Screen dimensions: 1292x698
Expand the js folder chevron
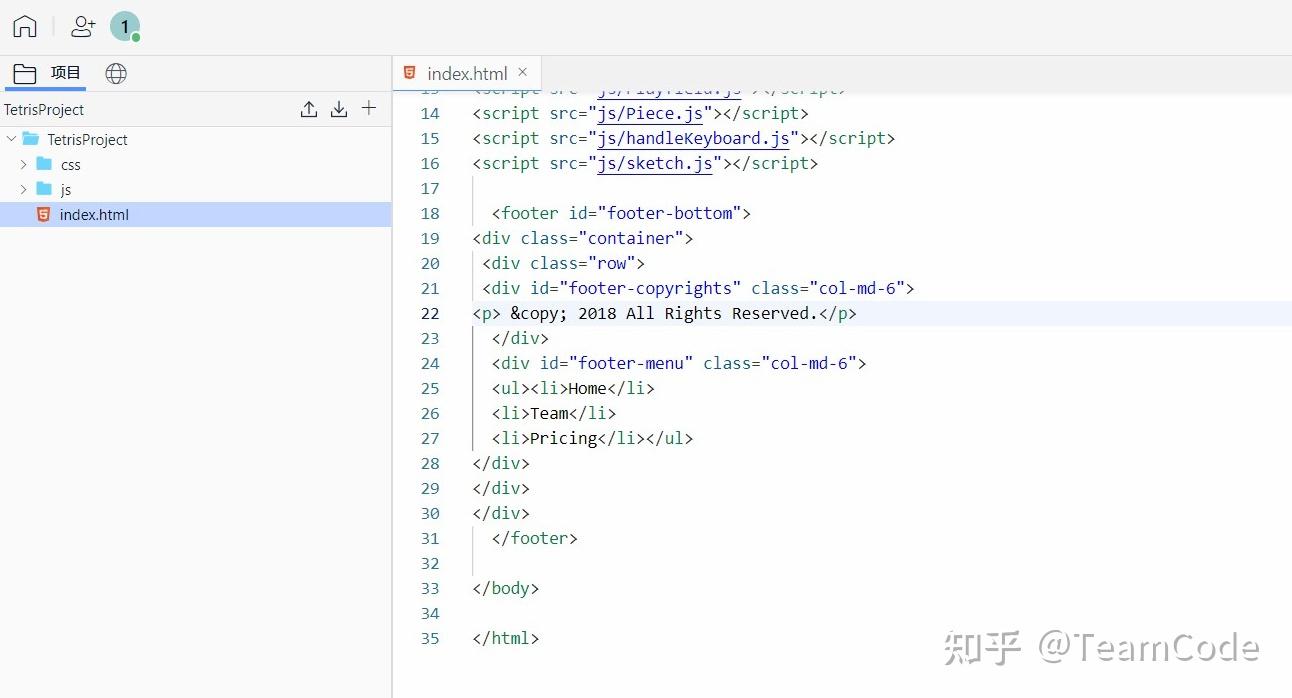pyautogui.click(x=24, y=189)
